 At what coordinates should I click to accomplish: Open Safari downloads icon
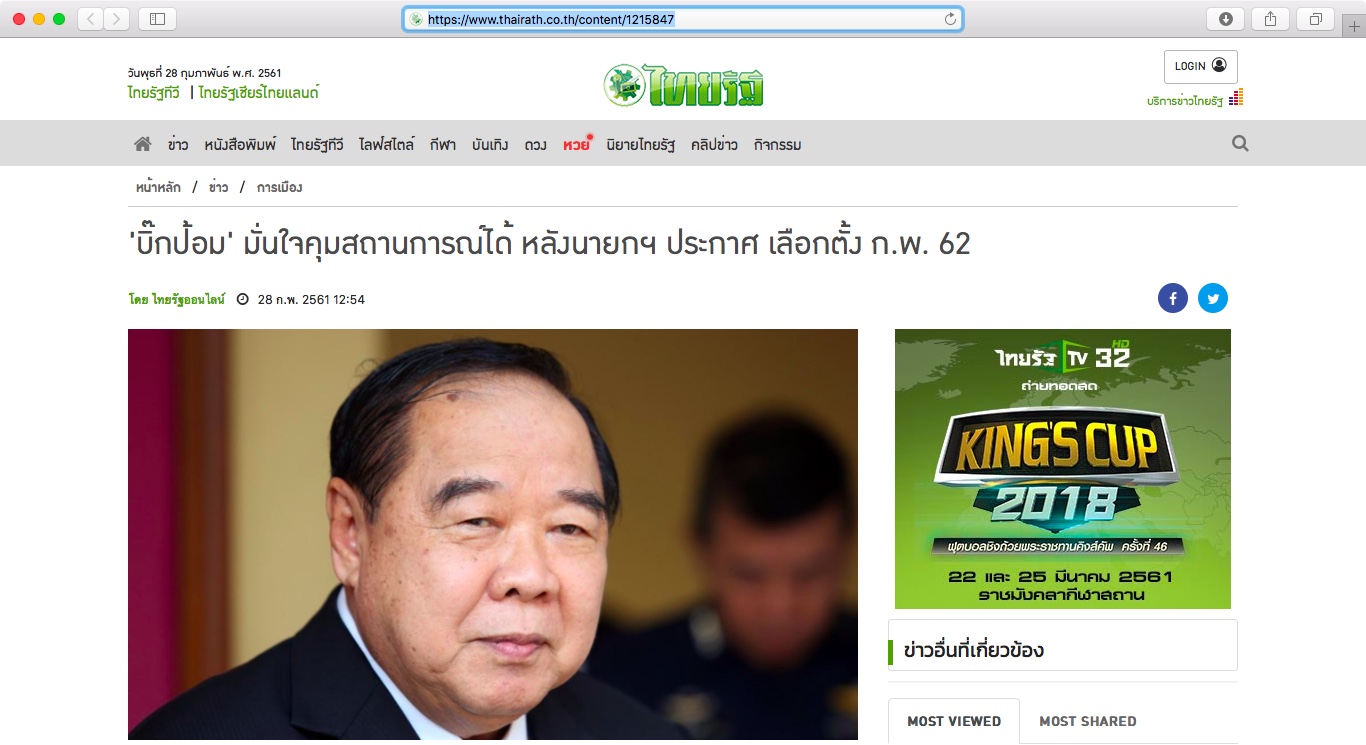pyautogui.click(x=1226, y=19)
